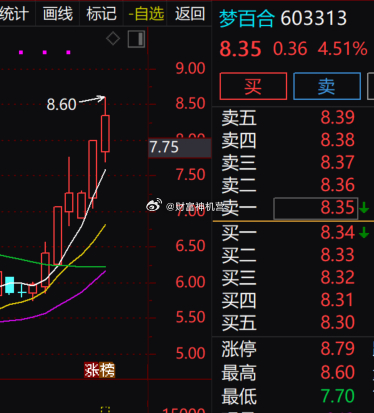Click the 6.00 axis price label

coord(190,282)
